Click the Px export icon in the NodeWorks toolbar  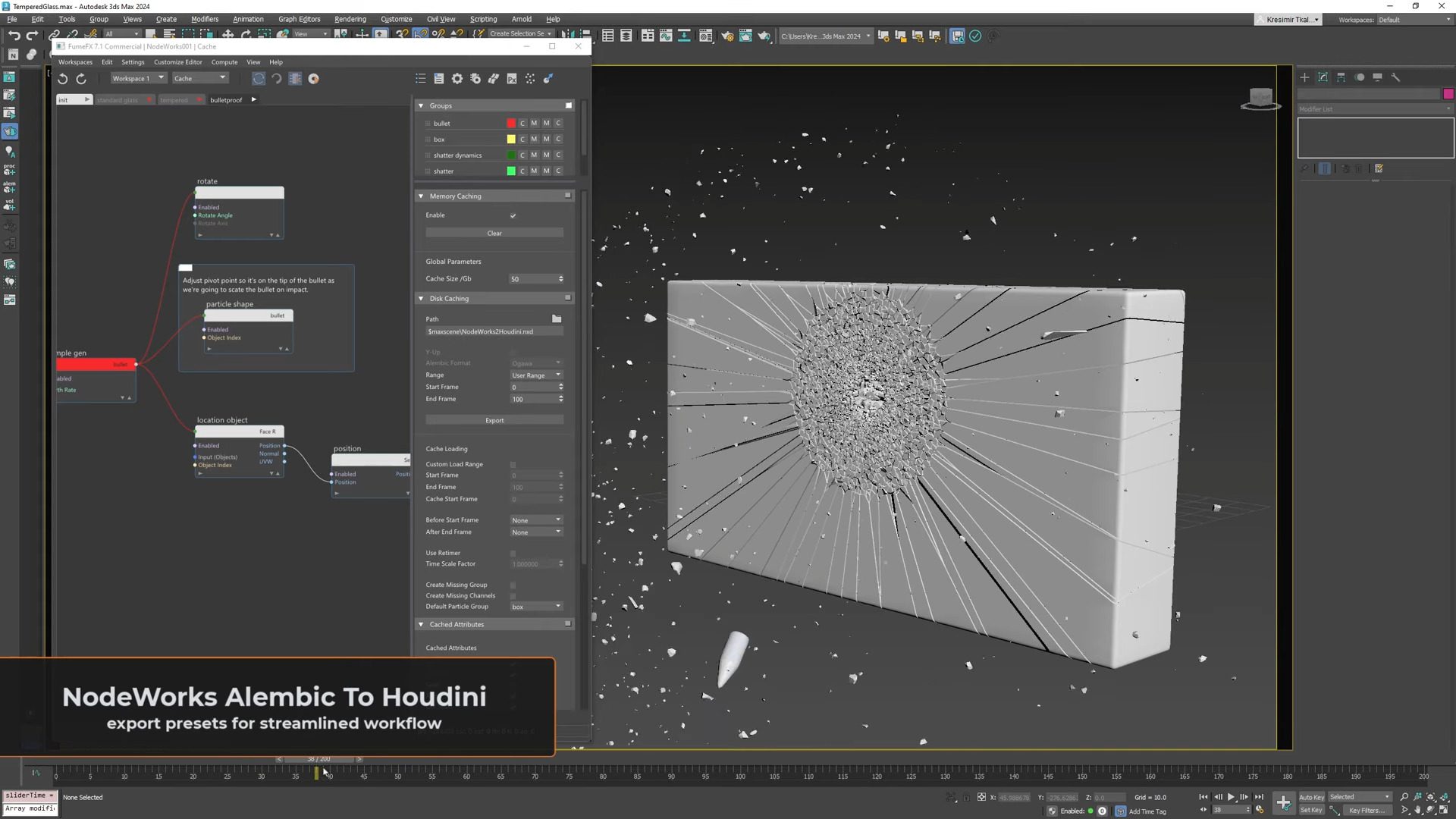[x=512, y=78]
